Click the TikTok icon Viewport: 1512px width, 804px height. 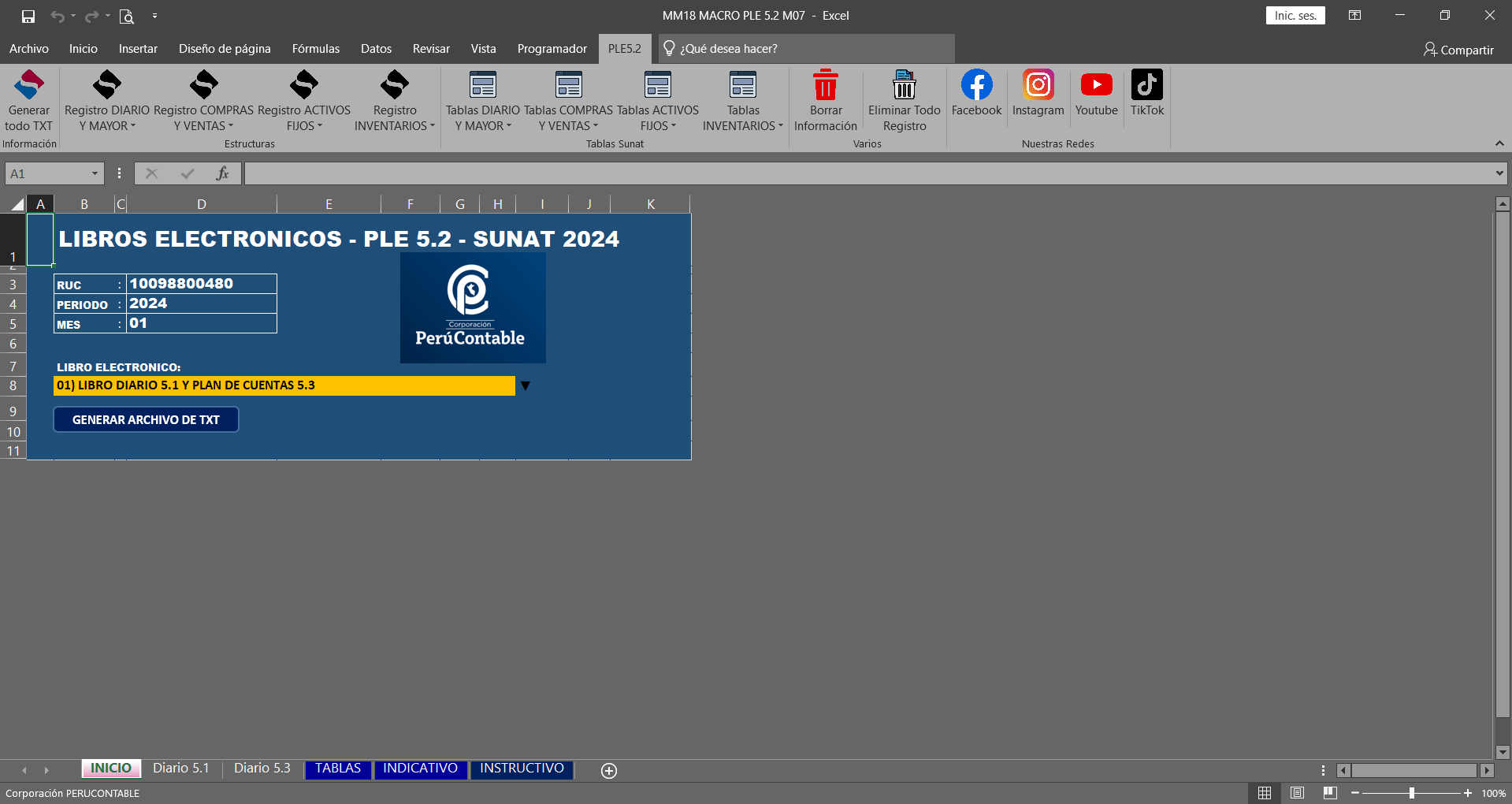point(1146,85)
